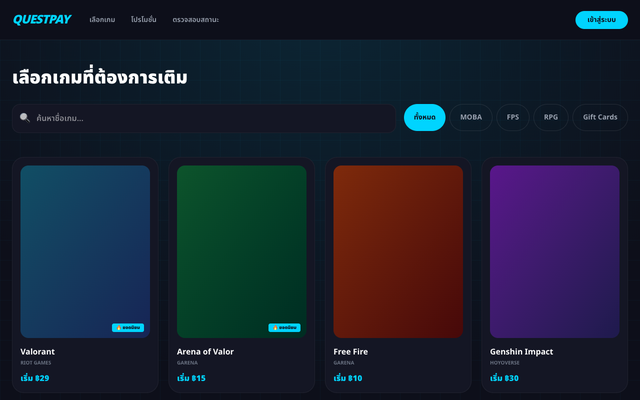Open the ตรวจสอบสถานะ nav menu item
The width and height of the screenshot is (640, 400).
196,20
